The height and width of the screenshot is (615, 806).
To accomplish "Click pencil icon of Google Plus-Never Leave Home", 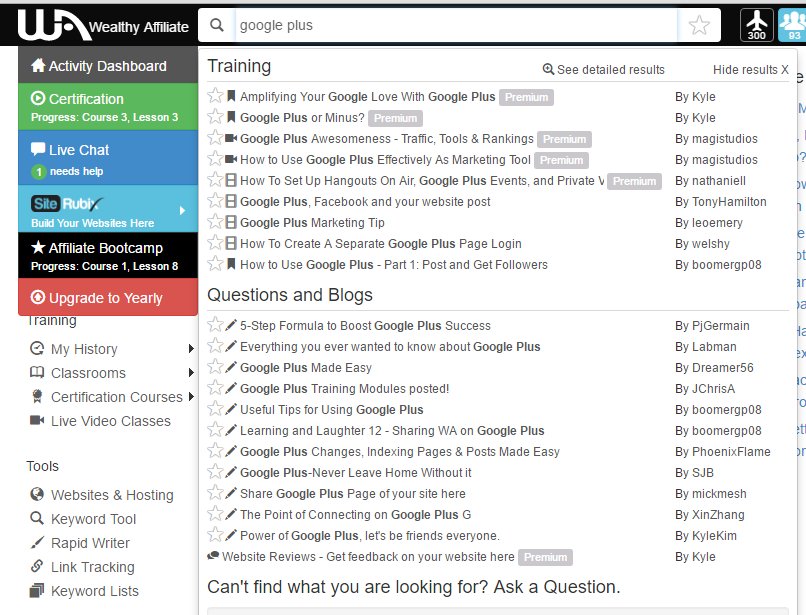I will (x=231, y=472).
